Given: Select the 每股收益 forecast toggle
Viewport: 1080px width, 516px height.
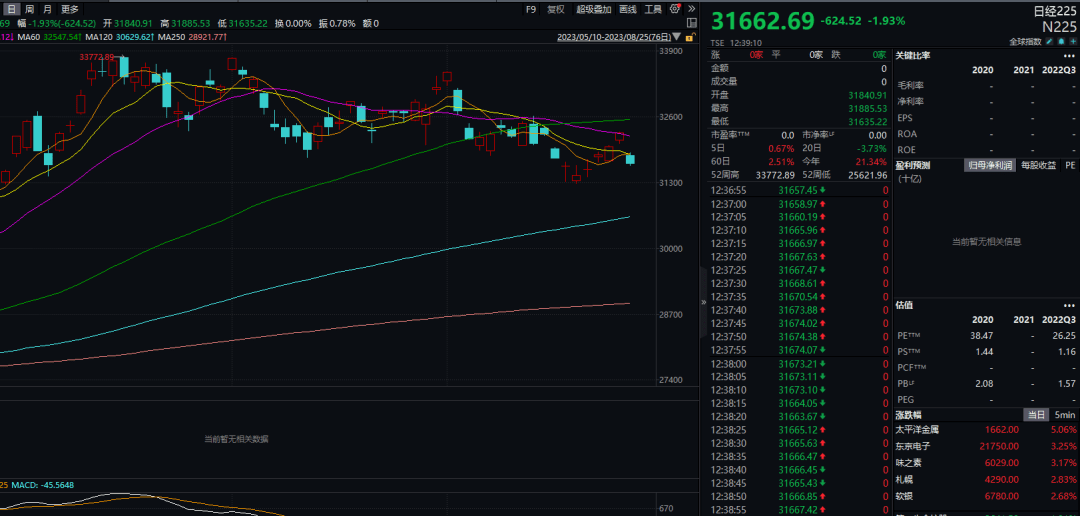Looking at the screenshot, I should coord(1038,165).
